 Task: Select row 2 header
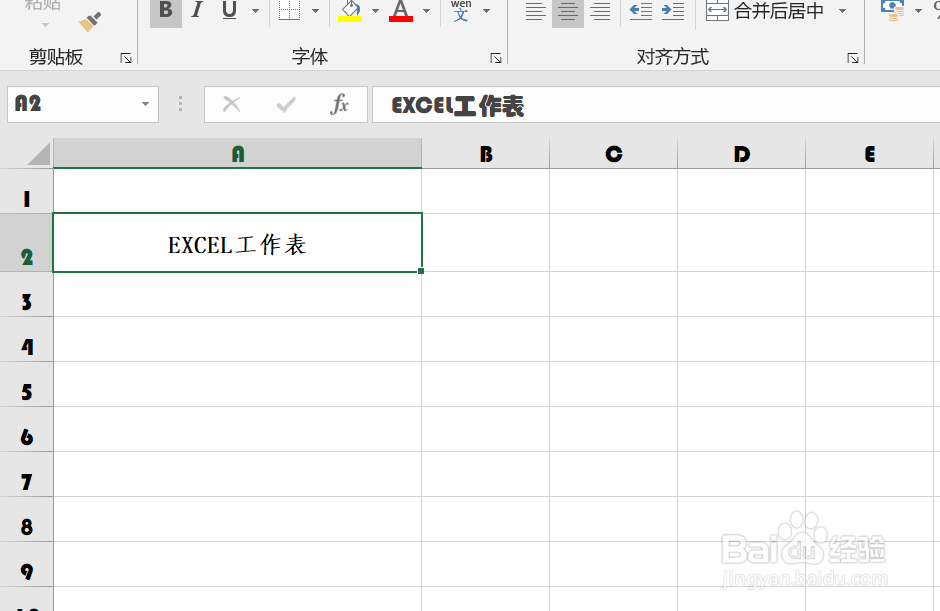click(x=26, y=243)
